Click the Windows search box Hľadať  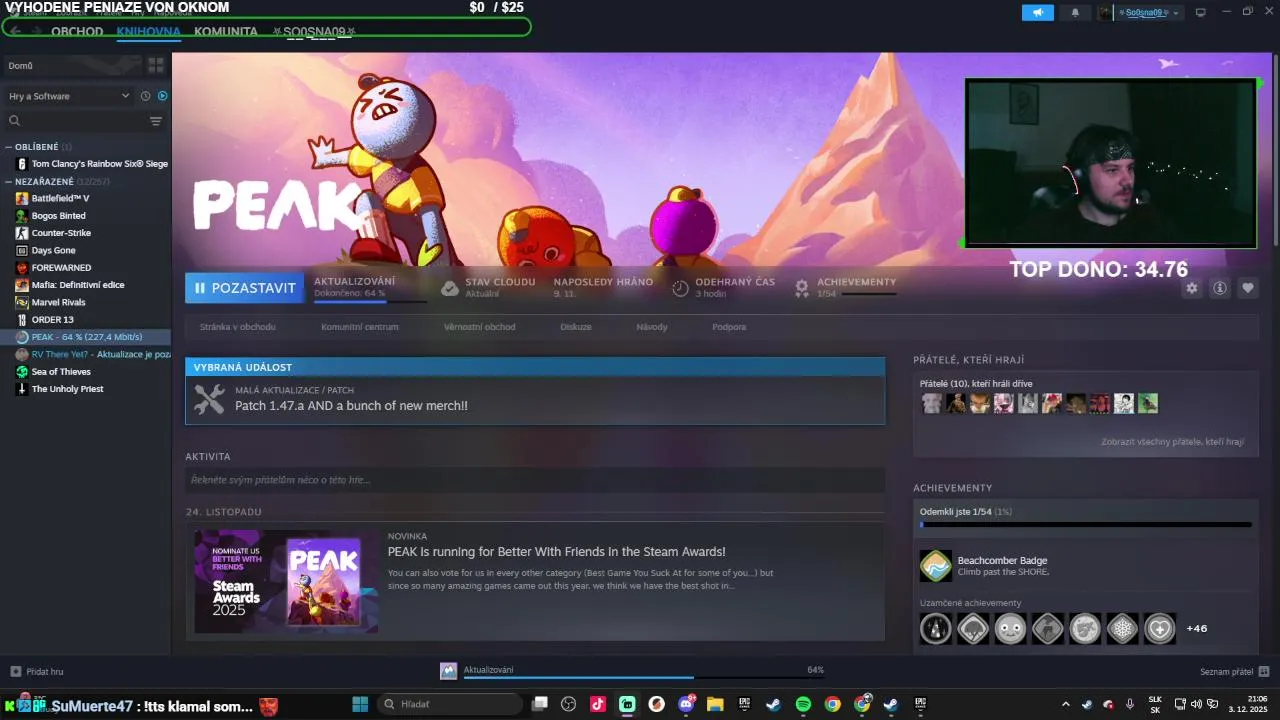pos(450,704)
